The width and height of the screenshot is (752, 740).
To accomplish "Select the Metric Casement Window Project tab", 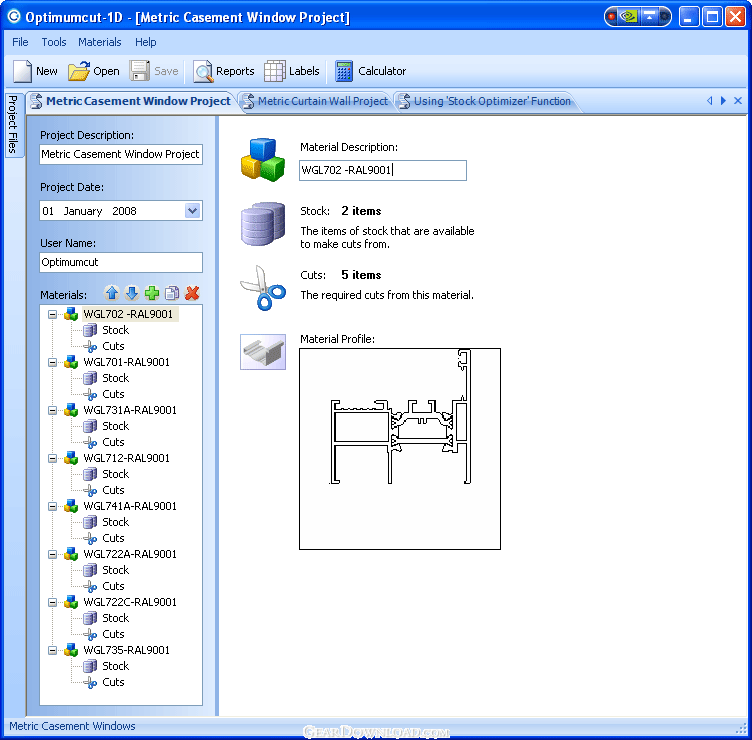I will point(131,101).
